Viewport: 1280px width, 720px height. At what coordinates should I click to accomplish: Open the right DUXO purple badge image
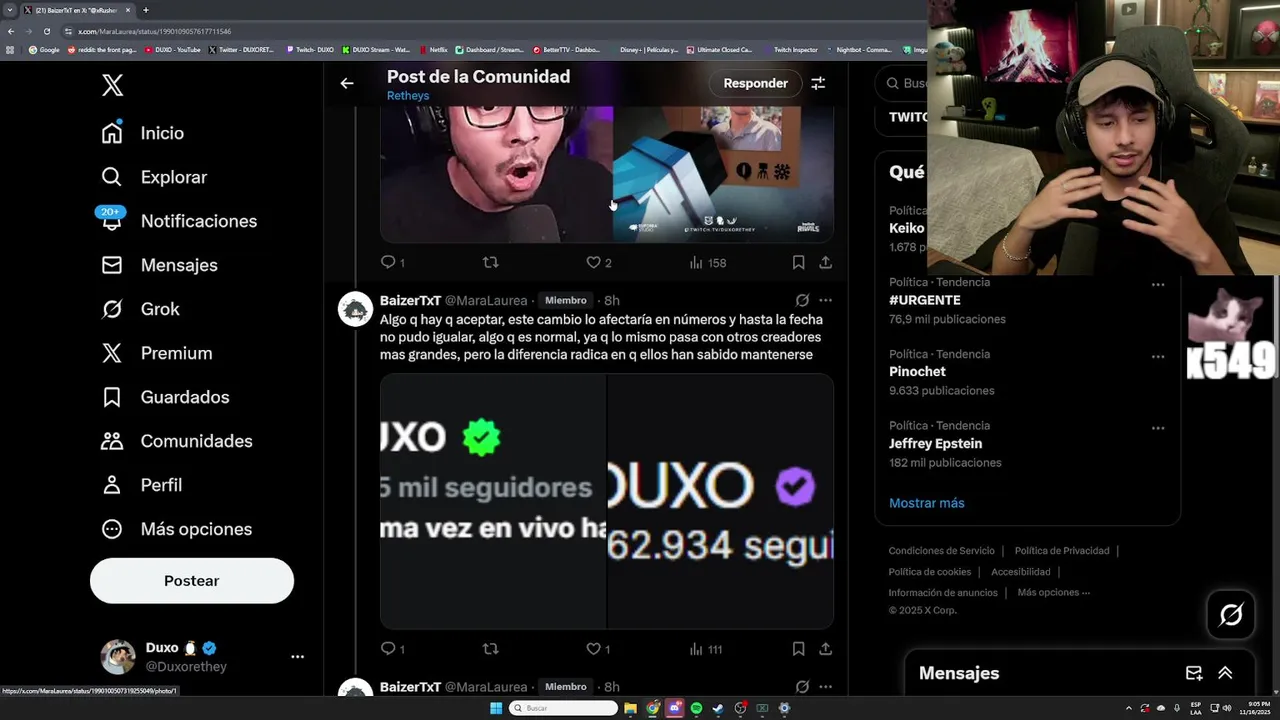(720, 501)
